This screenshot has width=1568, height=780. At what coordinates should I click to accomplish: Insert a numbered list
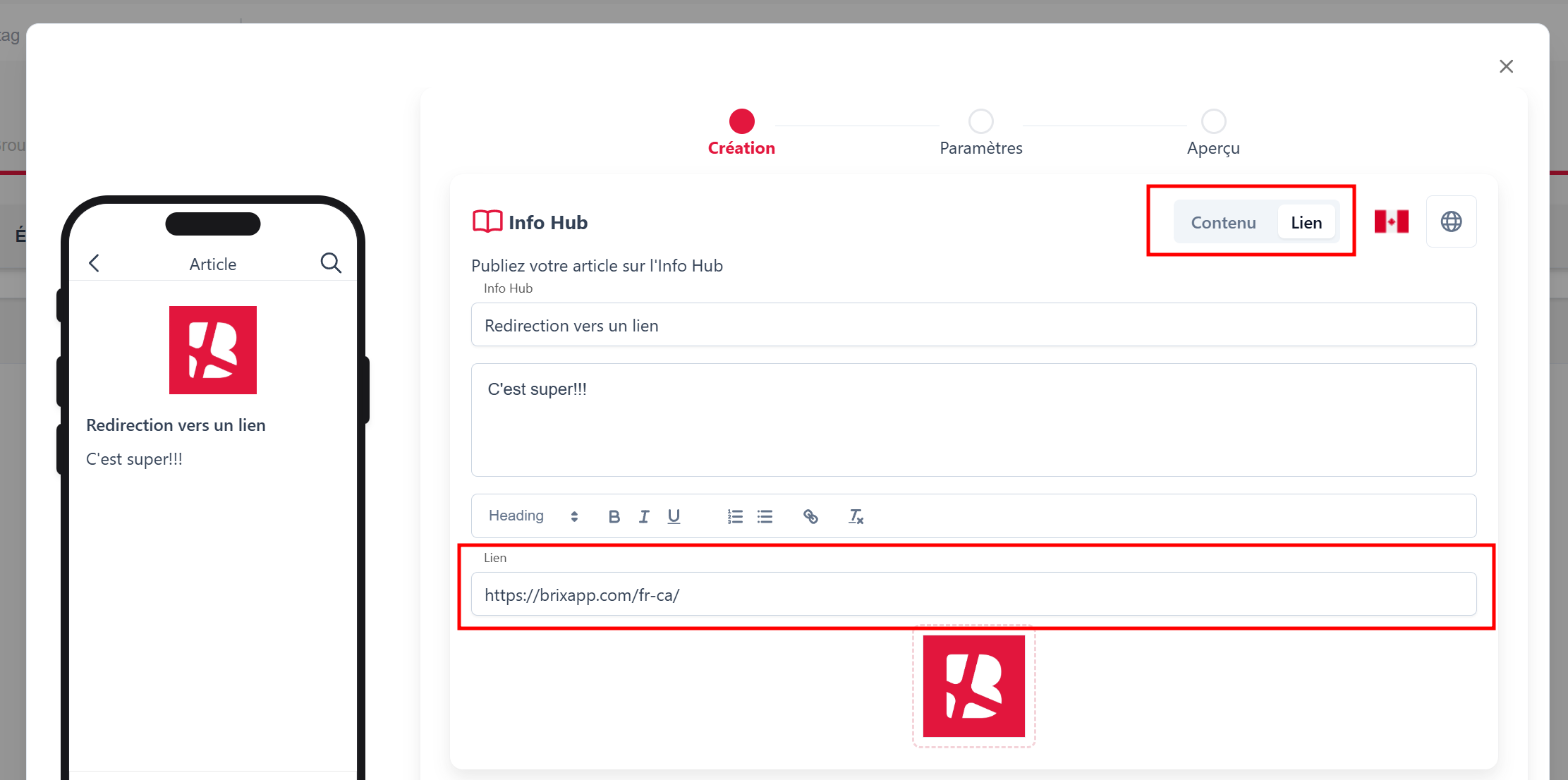(735, 517)
